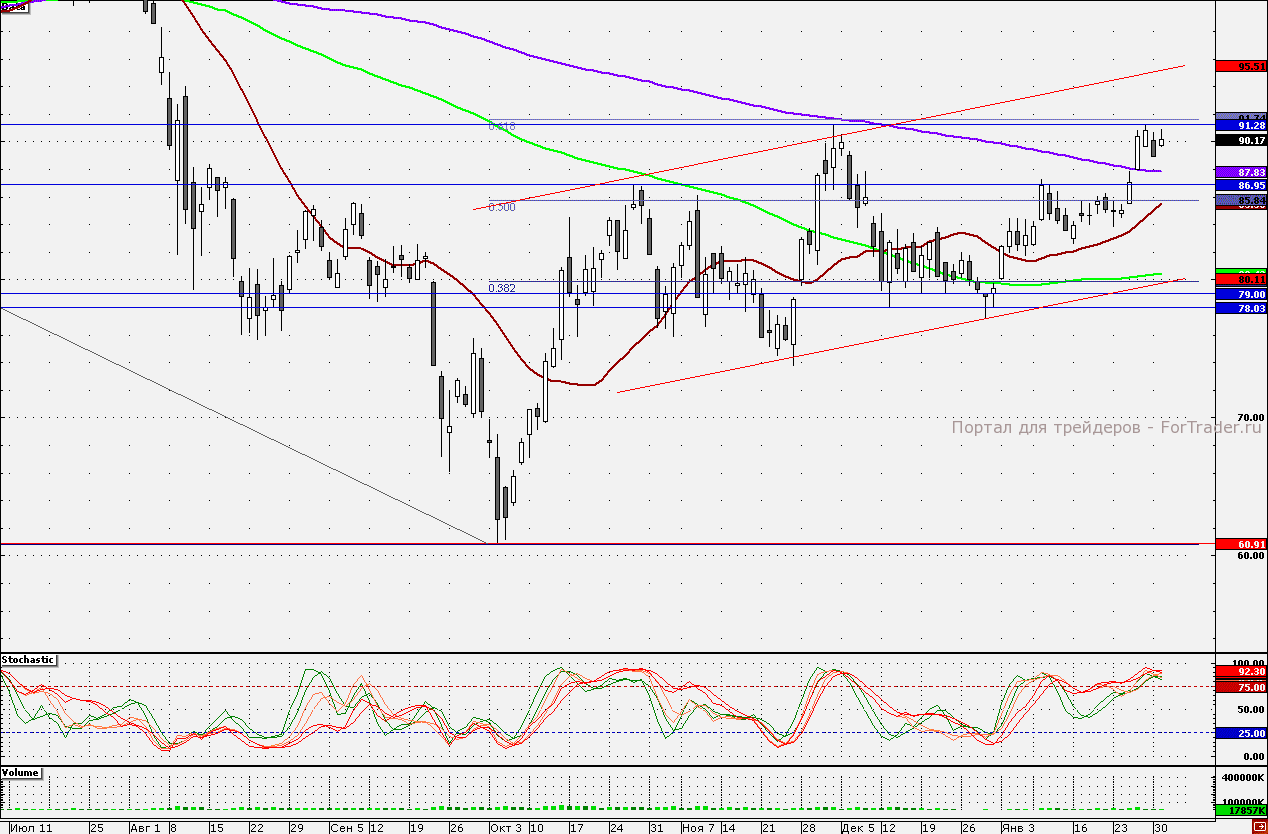Click the green 17857K volume tag

pos(1240,810)
